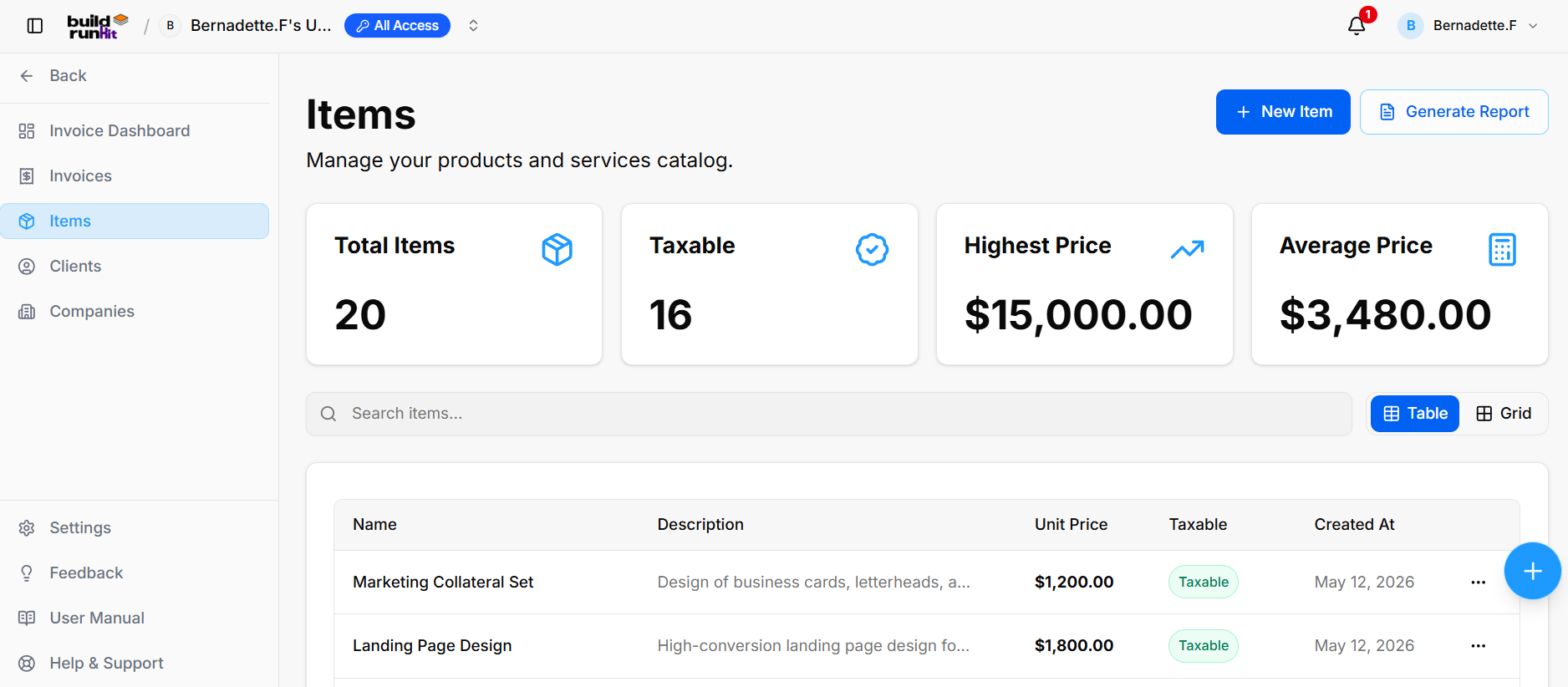Open the Clients section
Screen dimensions: 1568x687
click(x=135, y=267)
